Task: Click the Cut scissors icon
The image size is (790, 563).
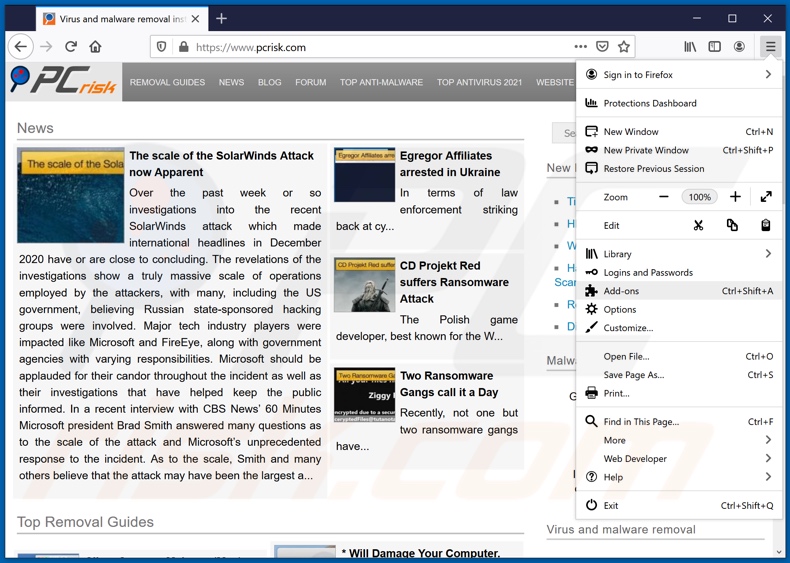Action: (698, 226)
